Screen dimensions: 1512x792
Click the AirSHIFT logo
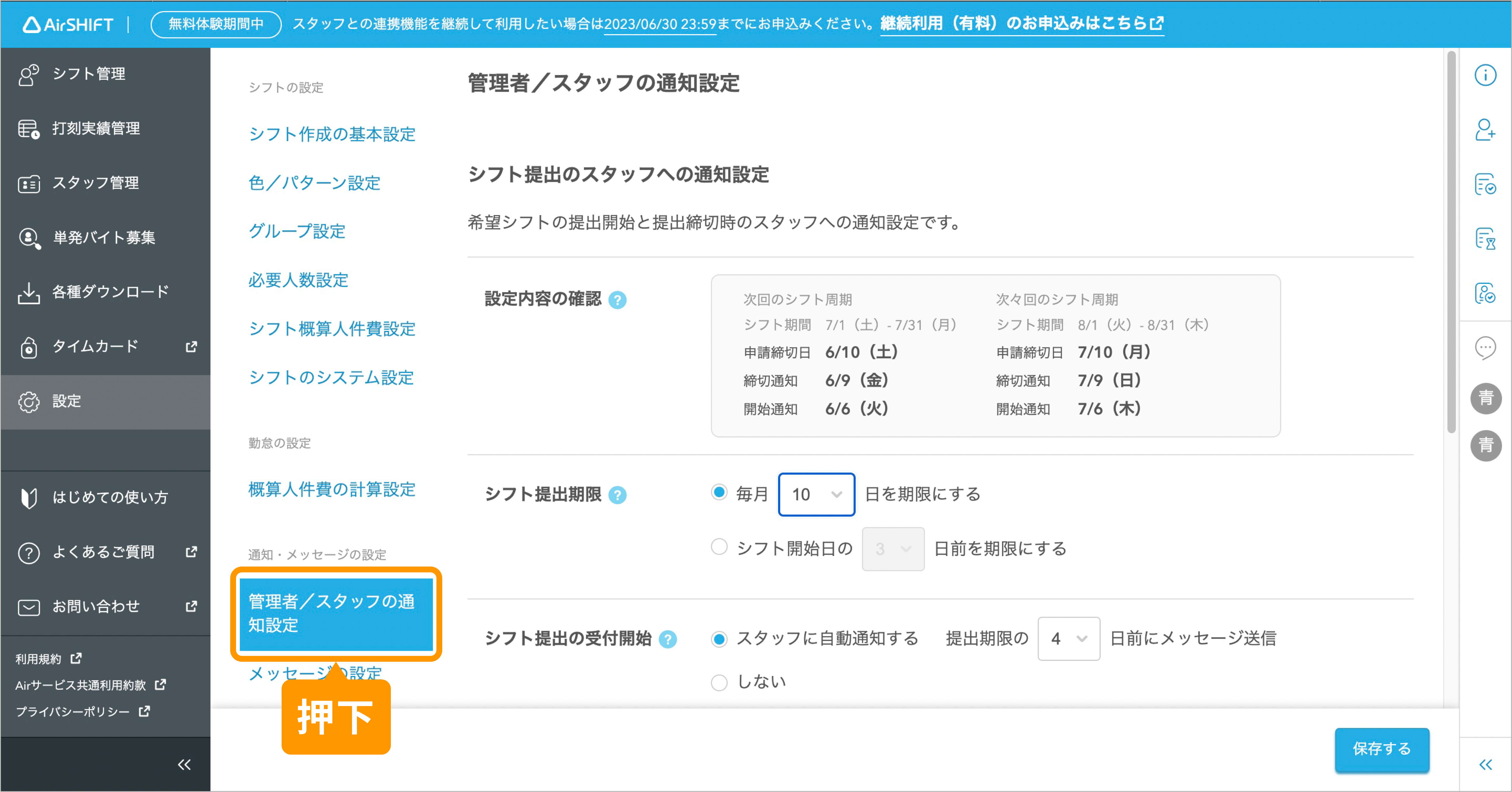coord(67,25)
